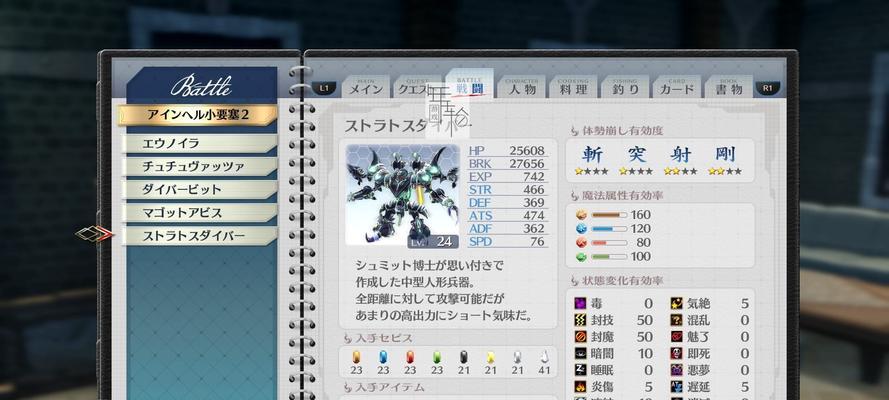Select the earth sepith icon showing 23
Screen dimensions: 889x400
[x=356, y=357]
